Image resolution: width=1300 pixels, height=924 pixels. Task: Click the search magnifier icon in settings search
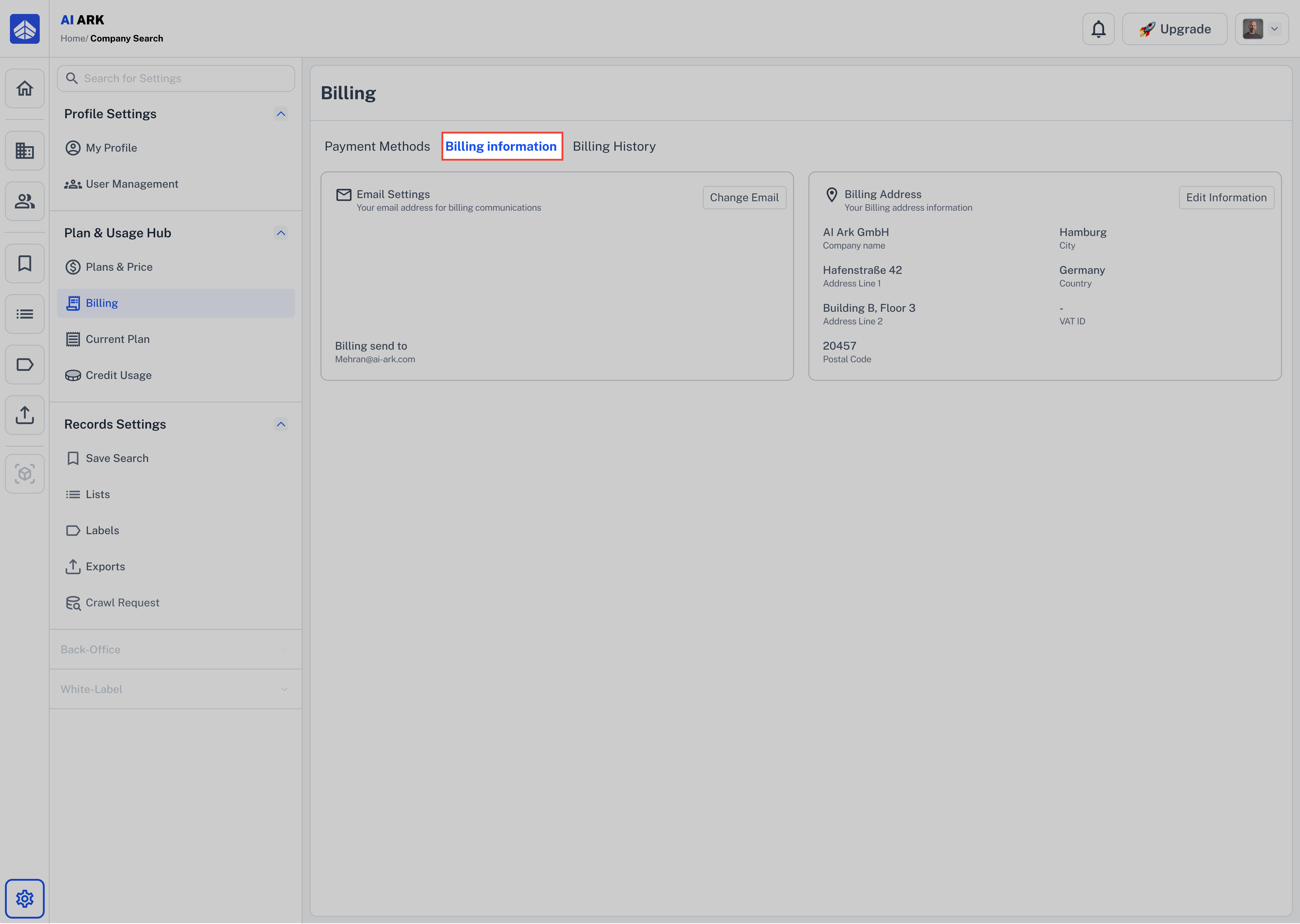[x=72, y=79]
